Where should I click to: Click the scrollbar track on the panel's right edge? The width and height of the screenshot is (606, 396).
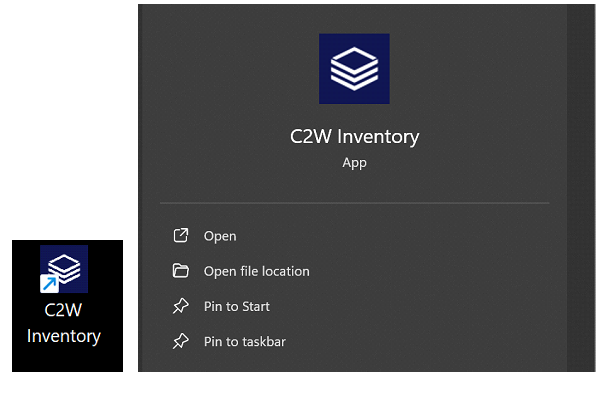[x=581, y=188]
